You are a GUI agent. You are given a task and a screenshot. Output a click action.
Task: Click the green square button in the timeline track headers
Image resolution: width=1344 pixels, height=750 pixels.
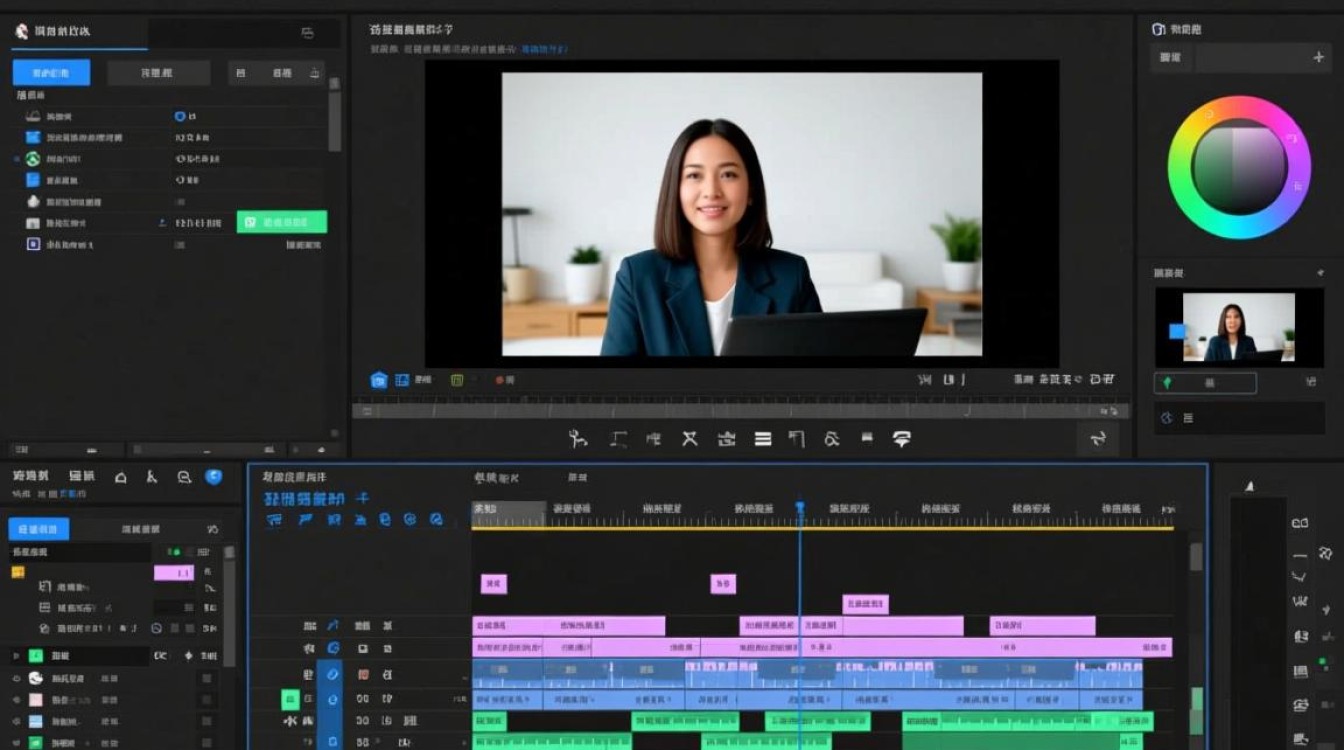pos(290,699)
